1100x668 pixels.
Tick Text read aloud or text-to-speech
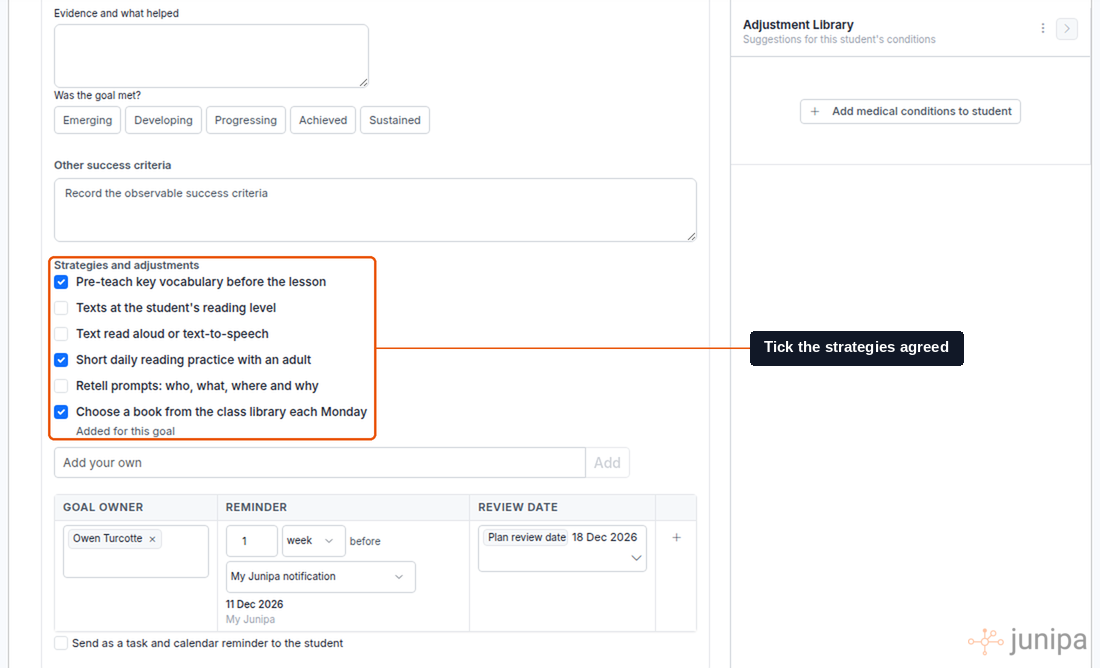pos(61,334)
